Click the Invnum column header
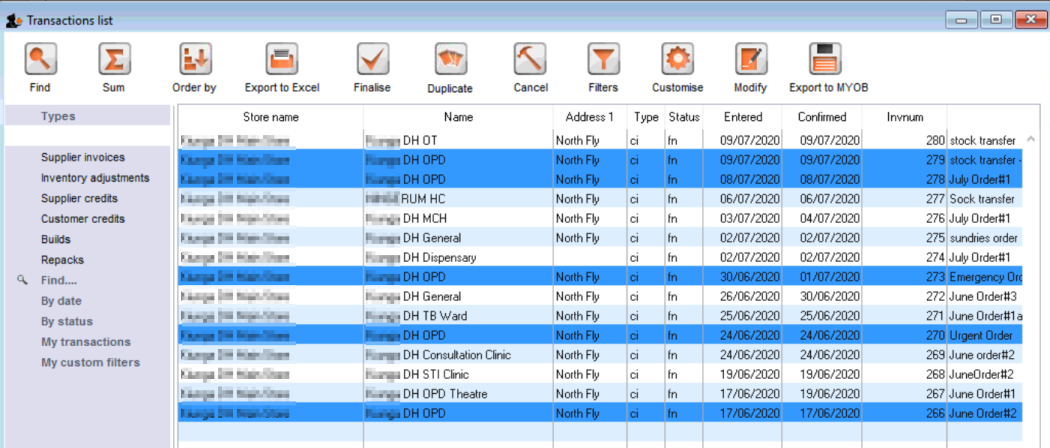This screenshot has width=1050, height=448. pyautogui.click(x=905, y=117)
